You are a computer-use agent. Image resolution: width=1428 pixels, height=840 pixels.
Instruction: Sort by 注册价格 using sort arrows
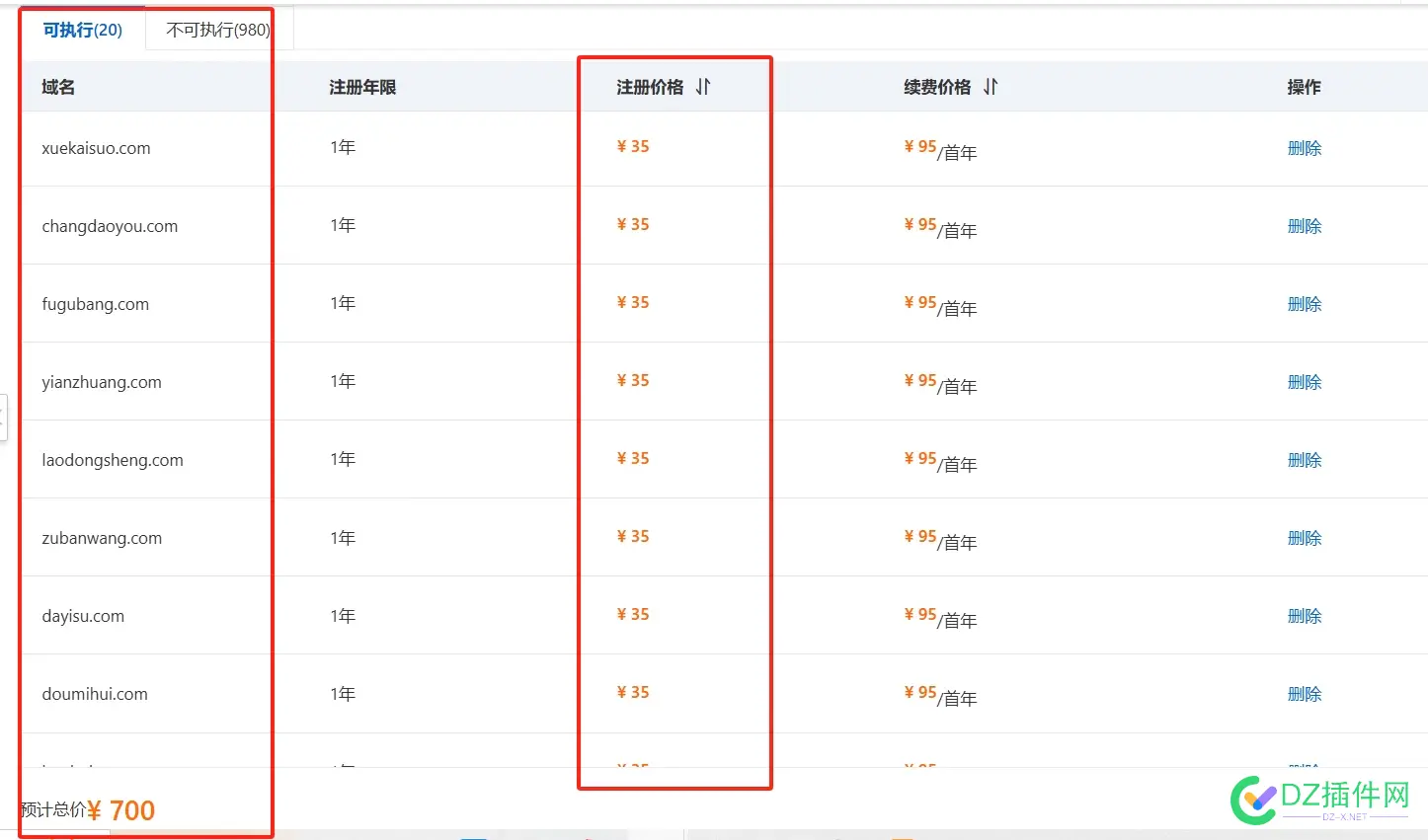703,87
